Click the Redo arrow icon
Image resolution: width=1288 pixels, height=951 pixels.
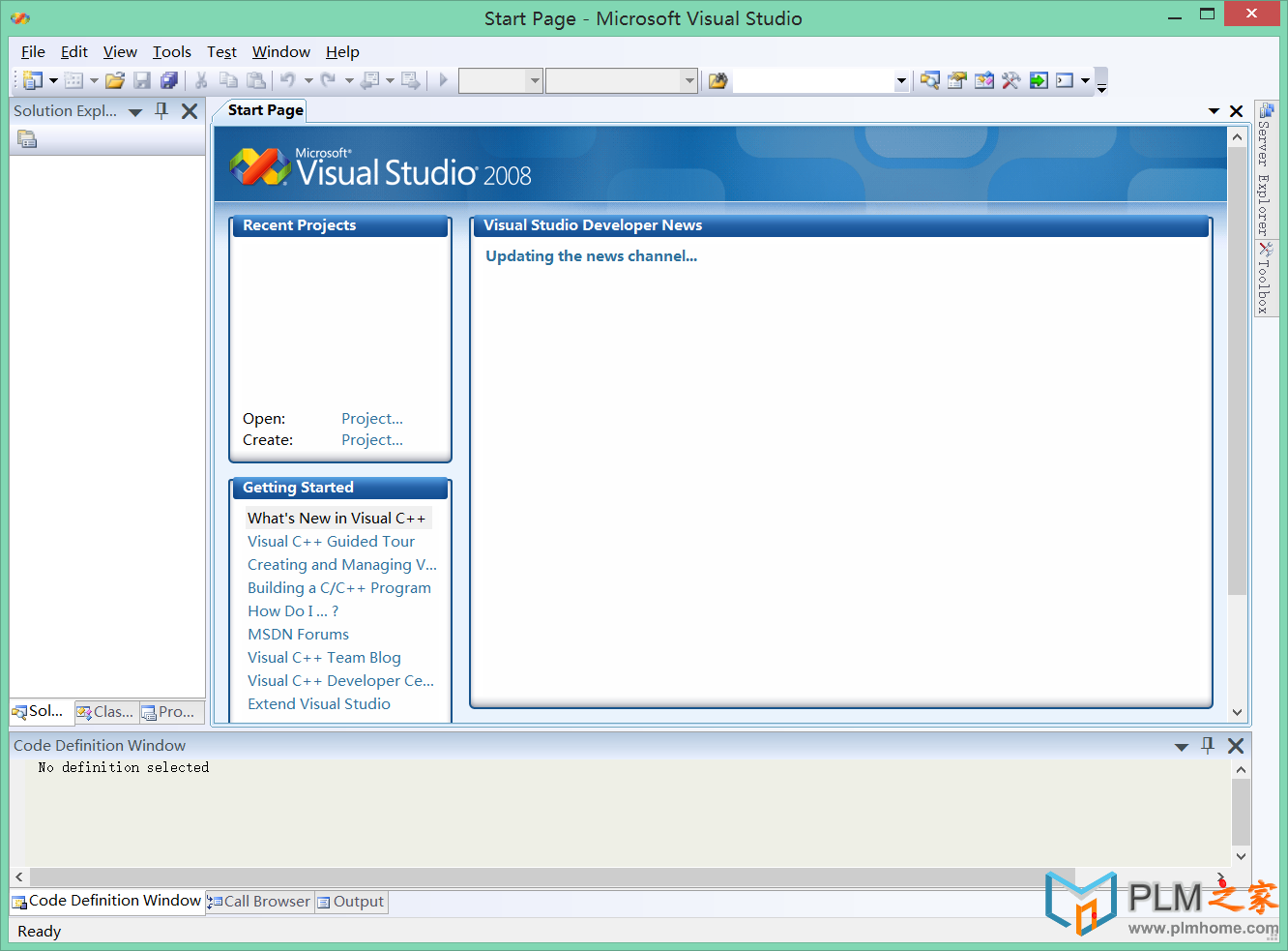click(x=329, y=80)
